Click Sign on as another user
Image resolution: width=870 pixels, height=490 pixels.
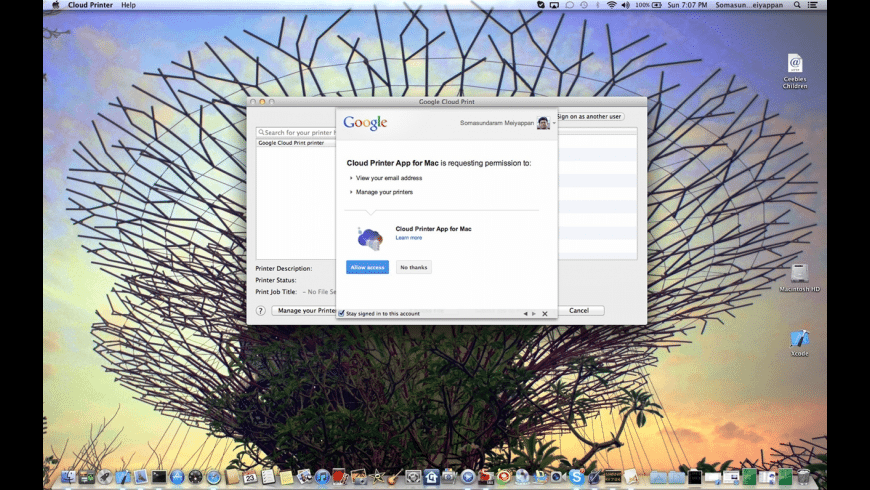point(590,117)
